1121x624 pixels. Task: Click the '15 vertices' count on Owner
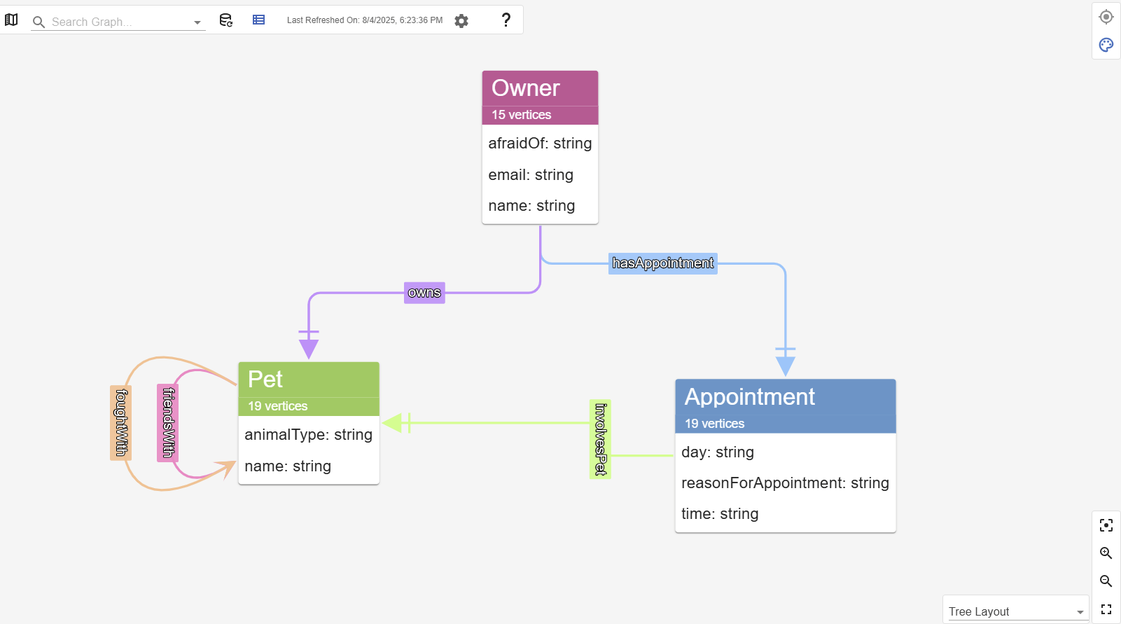point(521,115)
